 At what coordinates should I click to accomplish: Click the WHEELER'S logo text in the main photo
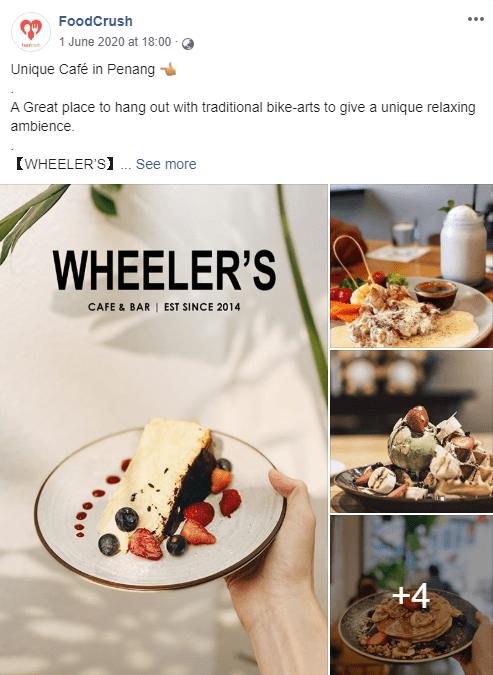pos(164,271)
